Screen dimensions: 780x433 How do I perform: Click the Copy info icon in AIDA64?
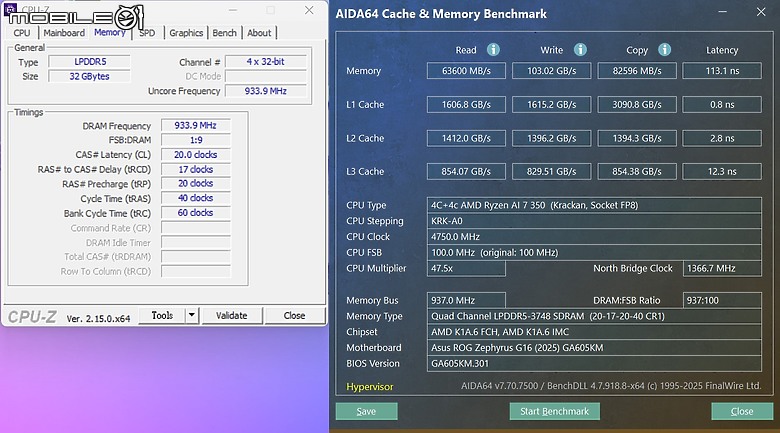click(x=664, y=49)
